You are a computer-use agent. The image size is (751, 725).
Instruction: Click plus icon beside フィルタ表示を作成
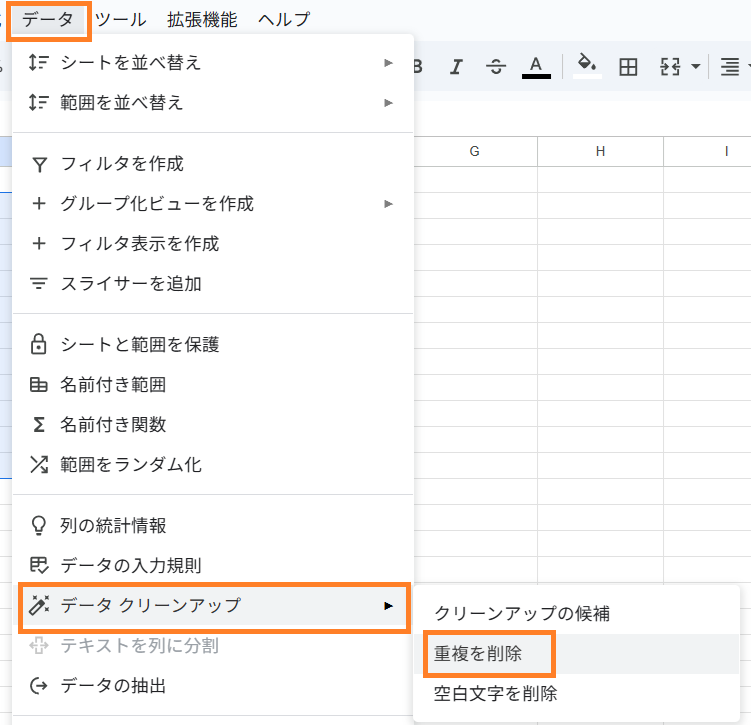point(39,243)
